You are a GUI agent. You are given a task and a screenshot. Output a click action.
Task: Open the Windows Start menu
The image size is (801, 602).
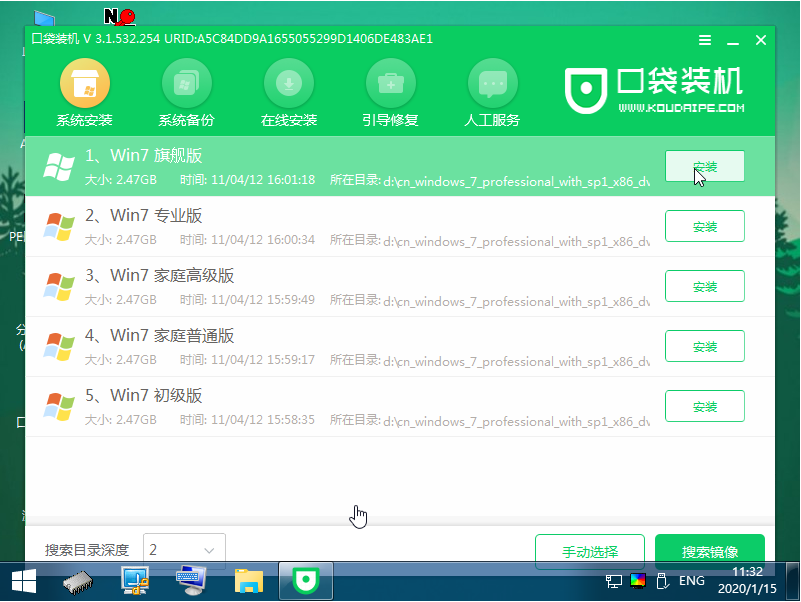point(21,580)
